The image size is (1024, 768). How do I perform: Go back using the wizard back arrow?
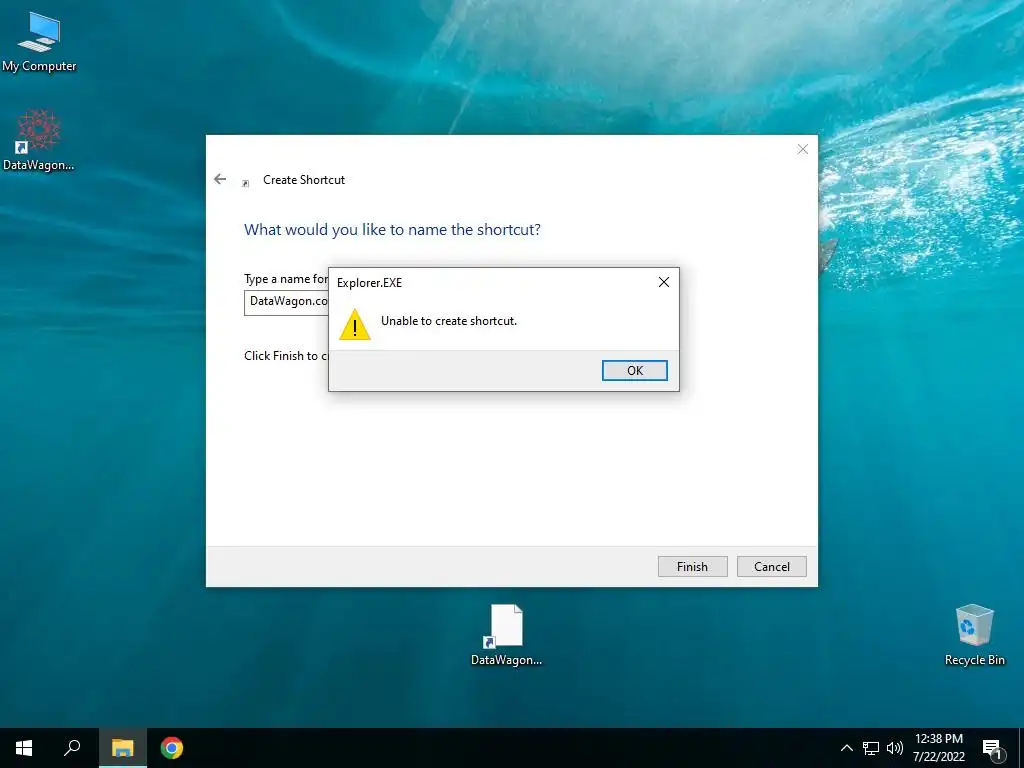click(220, 179)
